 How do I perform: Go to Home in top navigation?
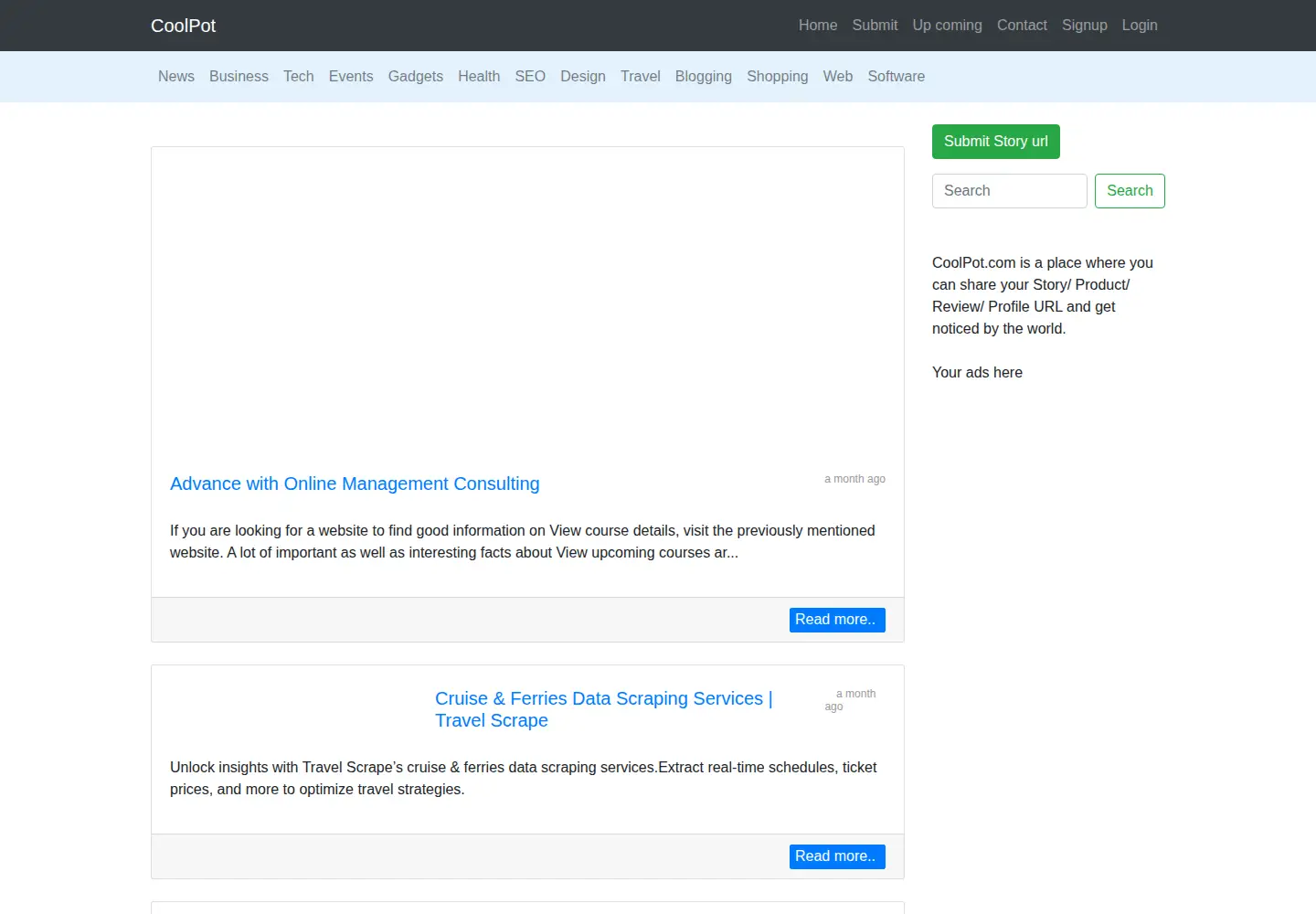click(x=818, y=26)
